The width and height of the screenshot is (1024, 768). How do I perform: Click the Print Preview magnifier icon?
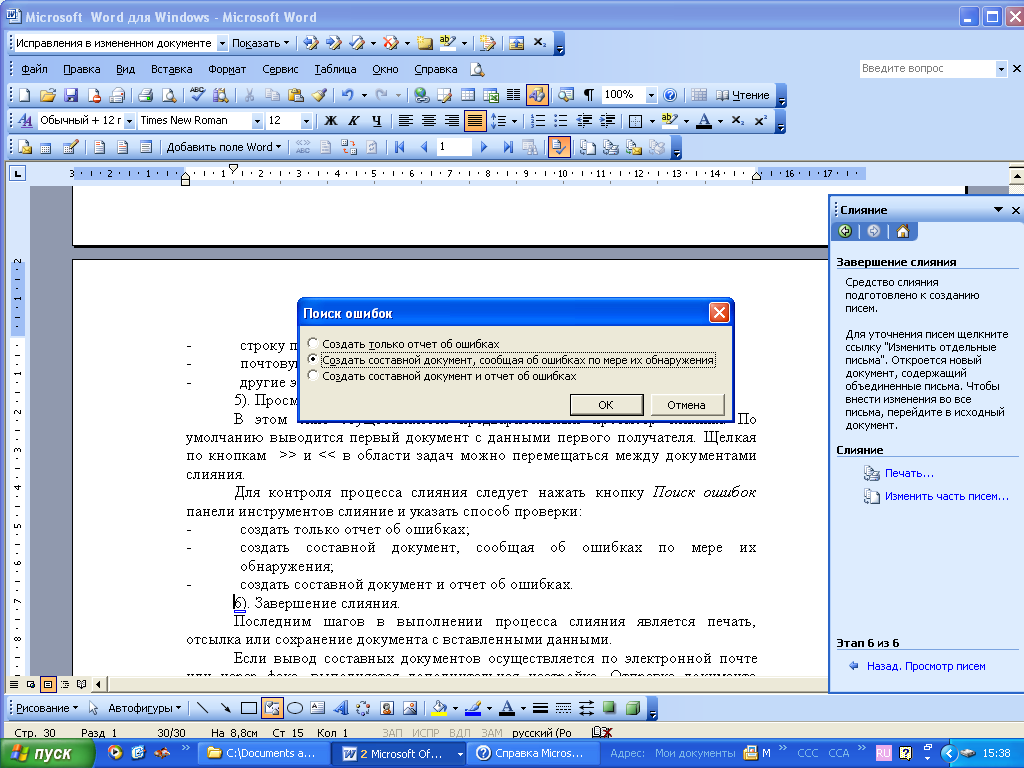[168, 95]
